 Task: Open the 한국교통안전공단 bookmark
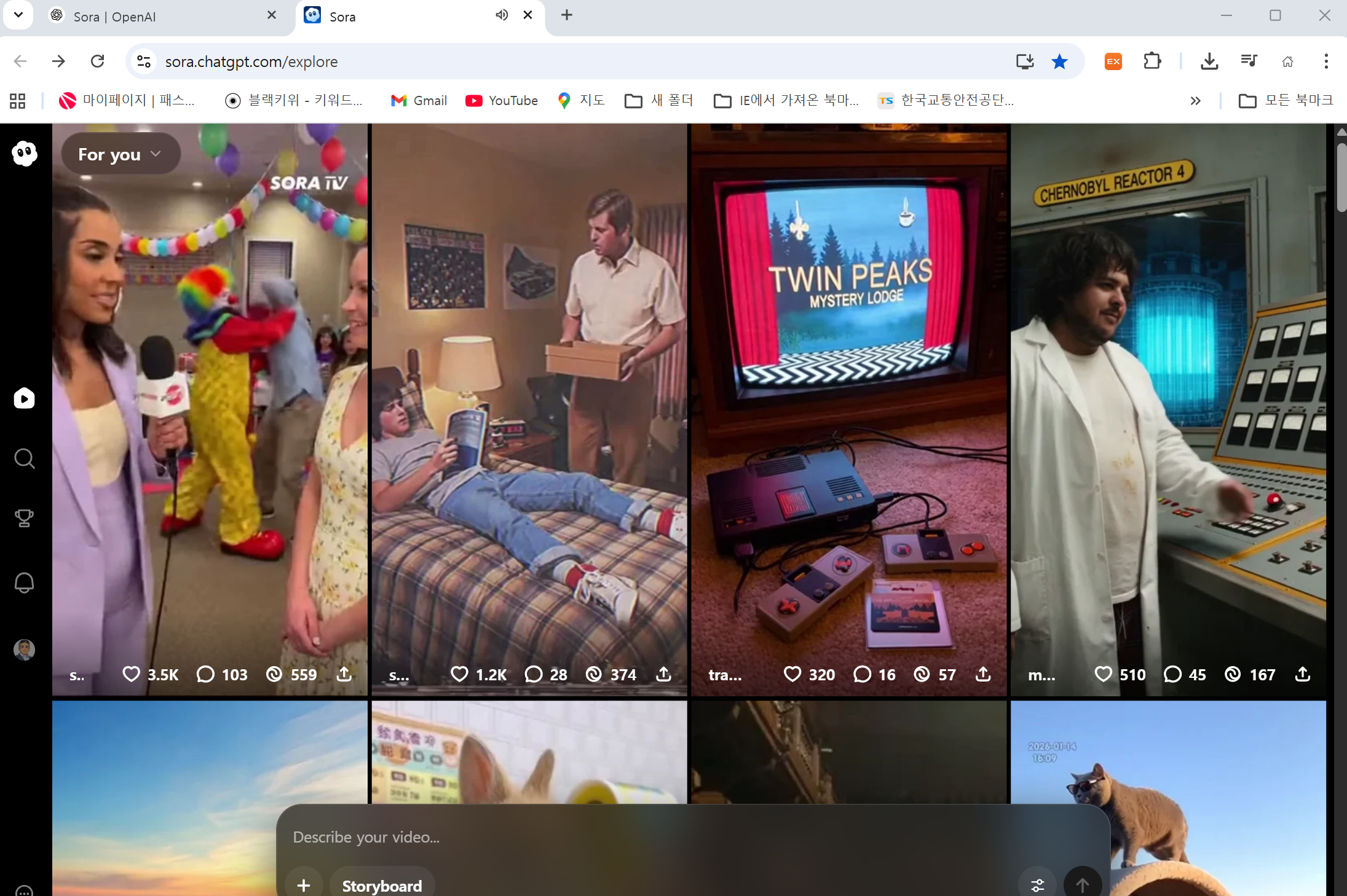click(x=946, y=100)
